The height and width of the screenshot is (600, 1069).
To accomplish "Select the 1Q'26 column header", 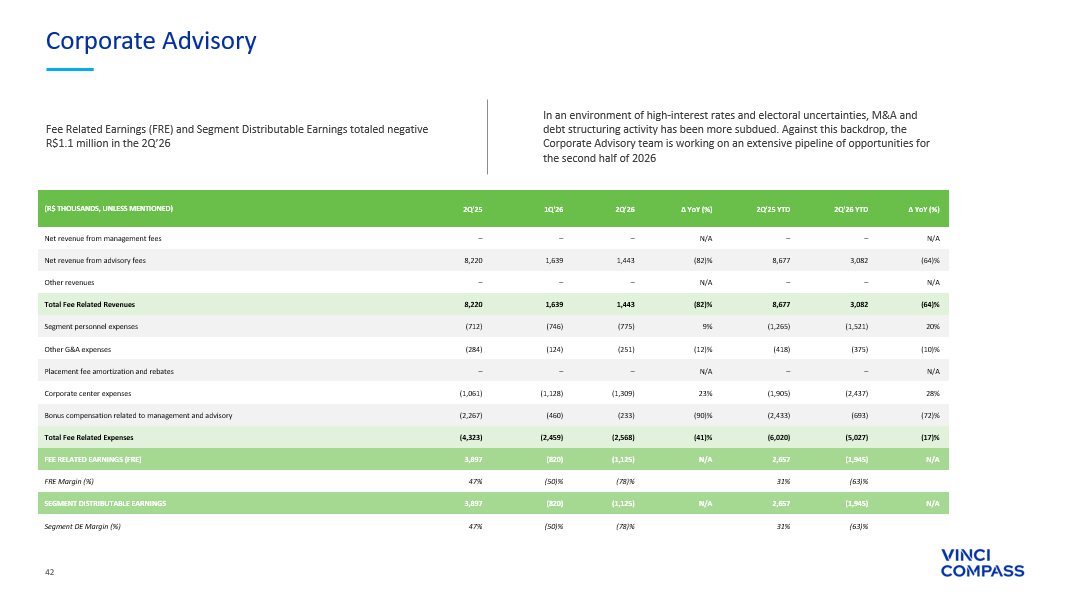I will 554,209.
